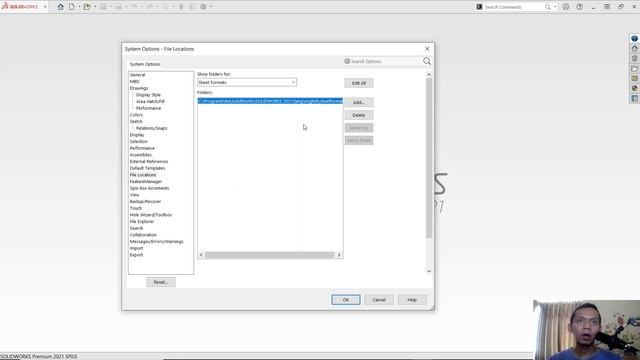Select the highlighted sheet format folder path
The height and width of the screenshot is (360, 640).
pos(270,101)
